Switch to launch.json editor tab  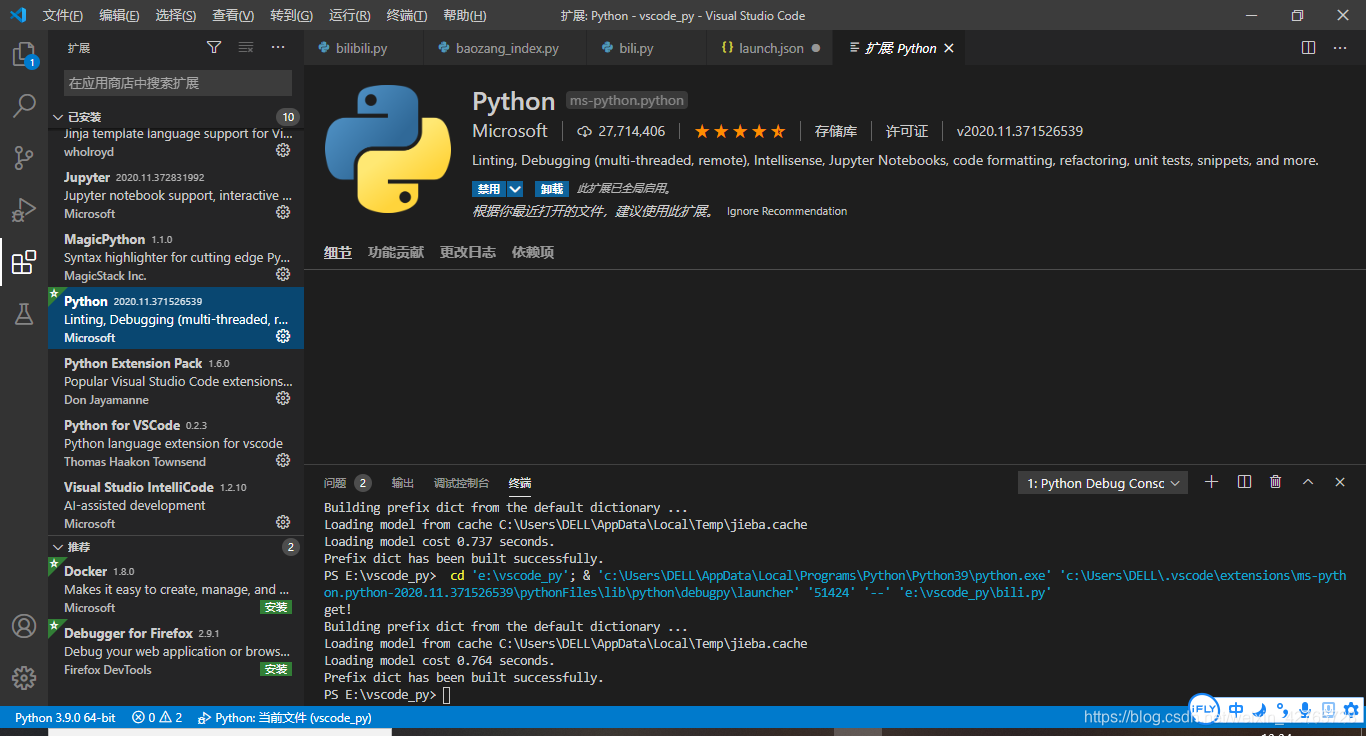point(770,48)
